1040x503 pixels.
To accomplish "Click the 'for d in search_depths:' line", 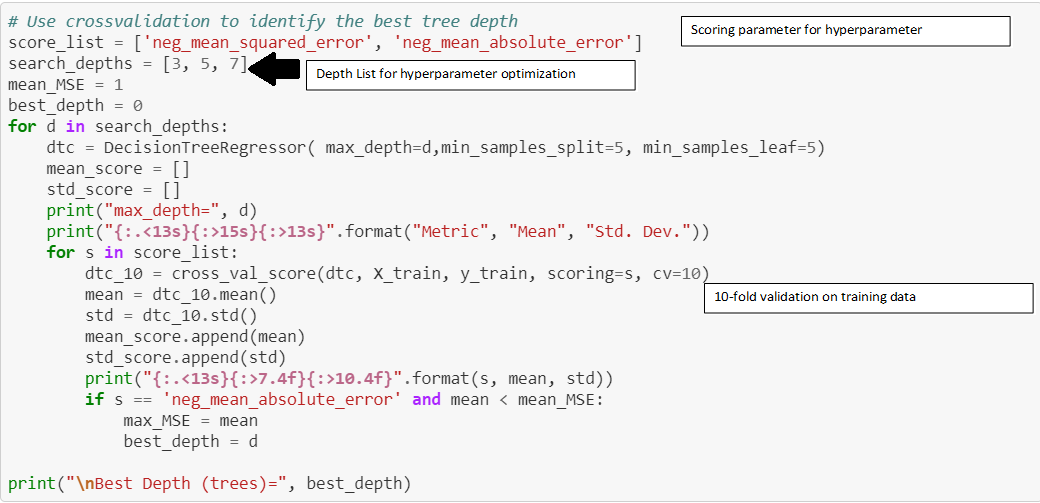I will click(x=119, y=126).
